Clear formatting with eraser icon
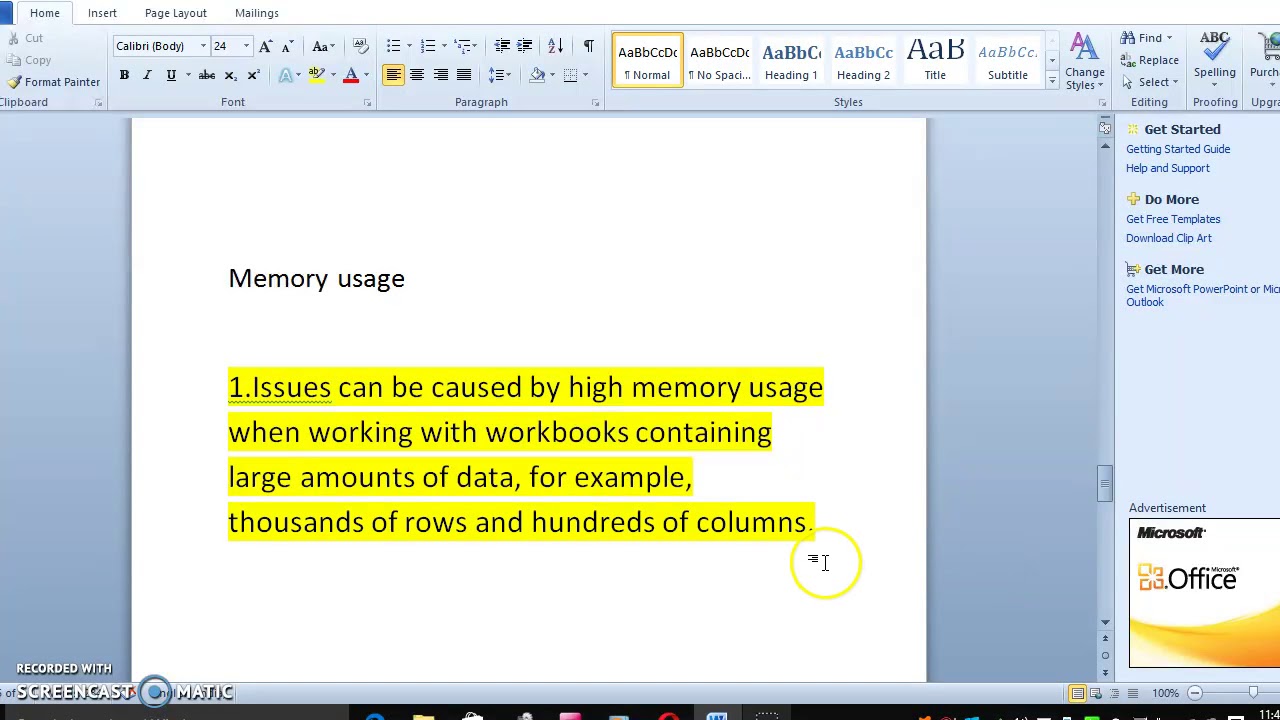This screenshot has width=1280, height=720. (x=361, y=46)
